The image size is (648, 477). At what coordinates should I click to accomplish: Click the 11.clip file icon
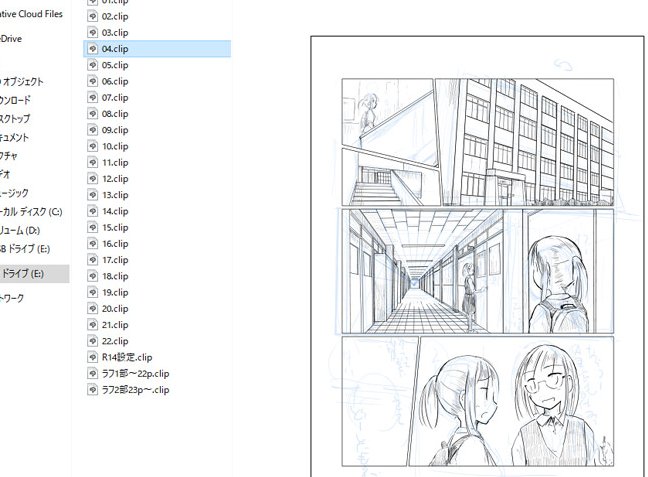(x=93, y=162)
